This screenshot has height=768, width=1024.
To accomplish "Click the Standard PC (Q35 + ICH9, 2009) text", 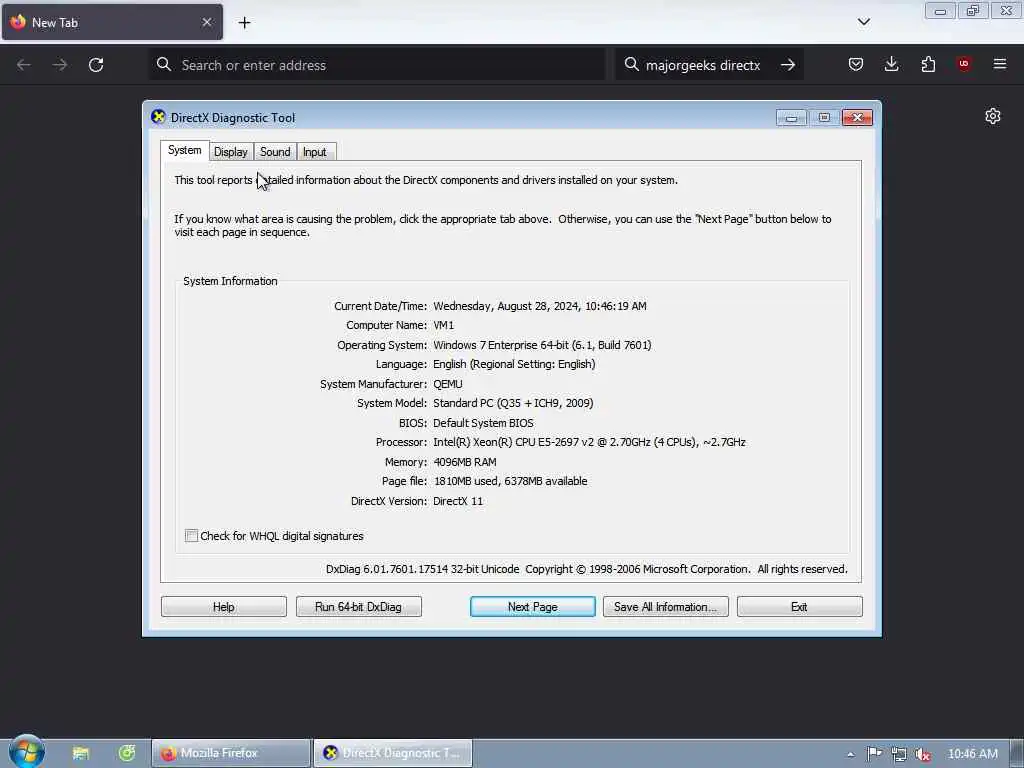I will (513, 403).
